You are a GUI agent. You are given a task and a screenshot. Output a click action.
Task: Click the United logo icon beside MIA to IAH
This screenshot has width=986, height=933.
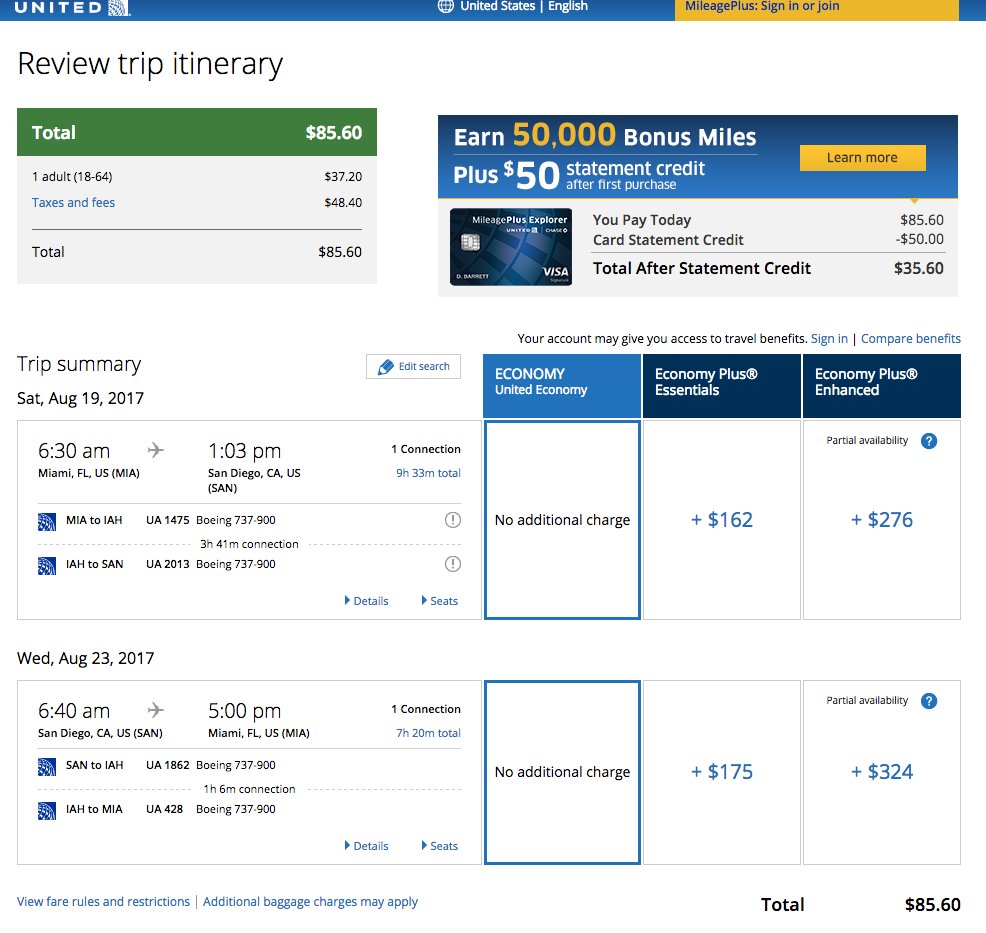click(47, 522)
